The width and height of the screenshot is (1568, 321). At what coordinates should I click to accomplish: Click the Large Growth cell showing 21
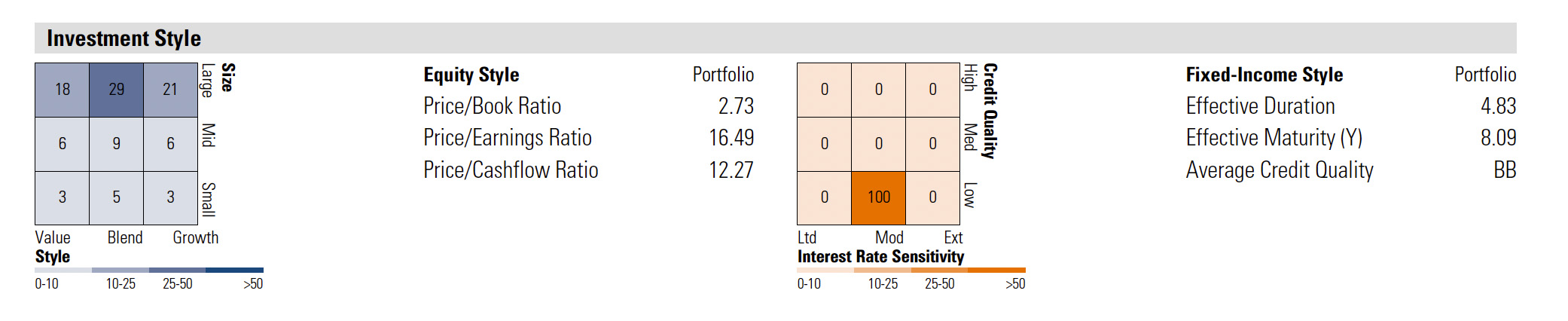[x=170, y=90]
